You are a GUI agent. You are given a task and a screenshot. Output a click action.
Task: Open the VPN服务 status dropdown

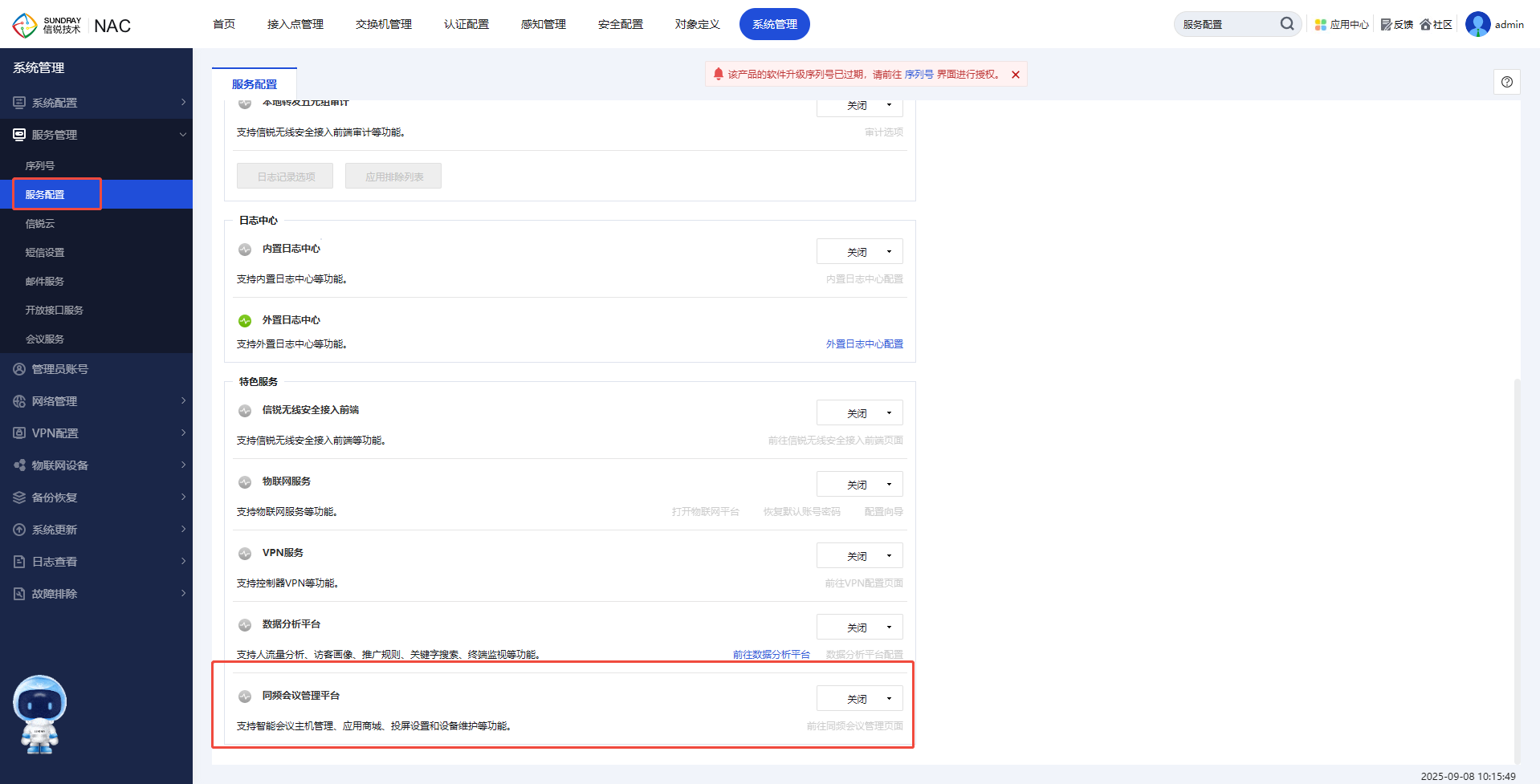click(859, 556)
